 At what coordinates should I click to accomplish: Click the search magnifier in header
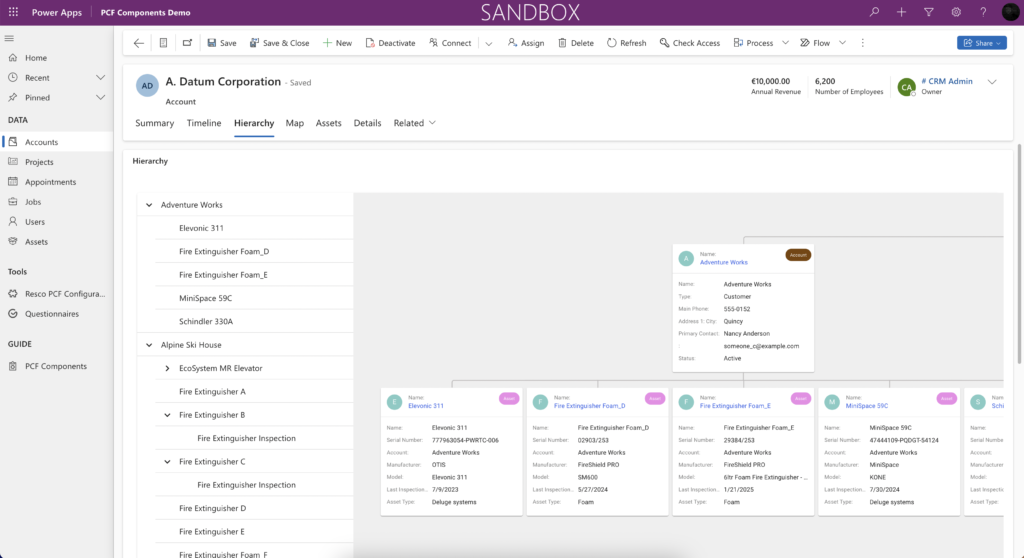tap(874, 12)
